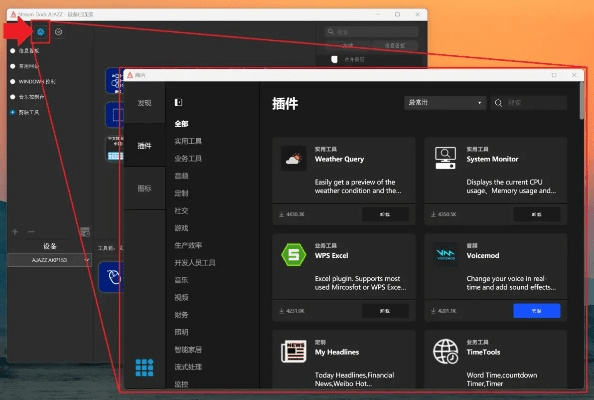594x400 pixels.
Task: Click the magnifier icon in plugin store search
Action: click(499, 103)
